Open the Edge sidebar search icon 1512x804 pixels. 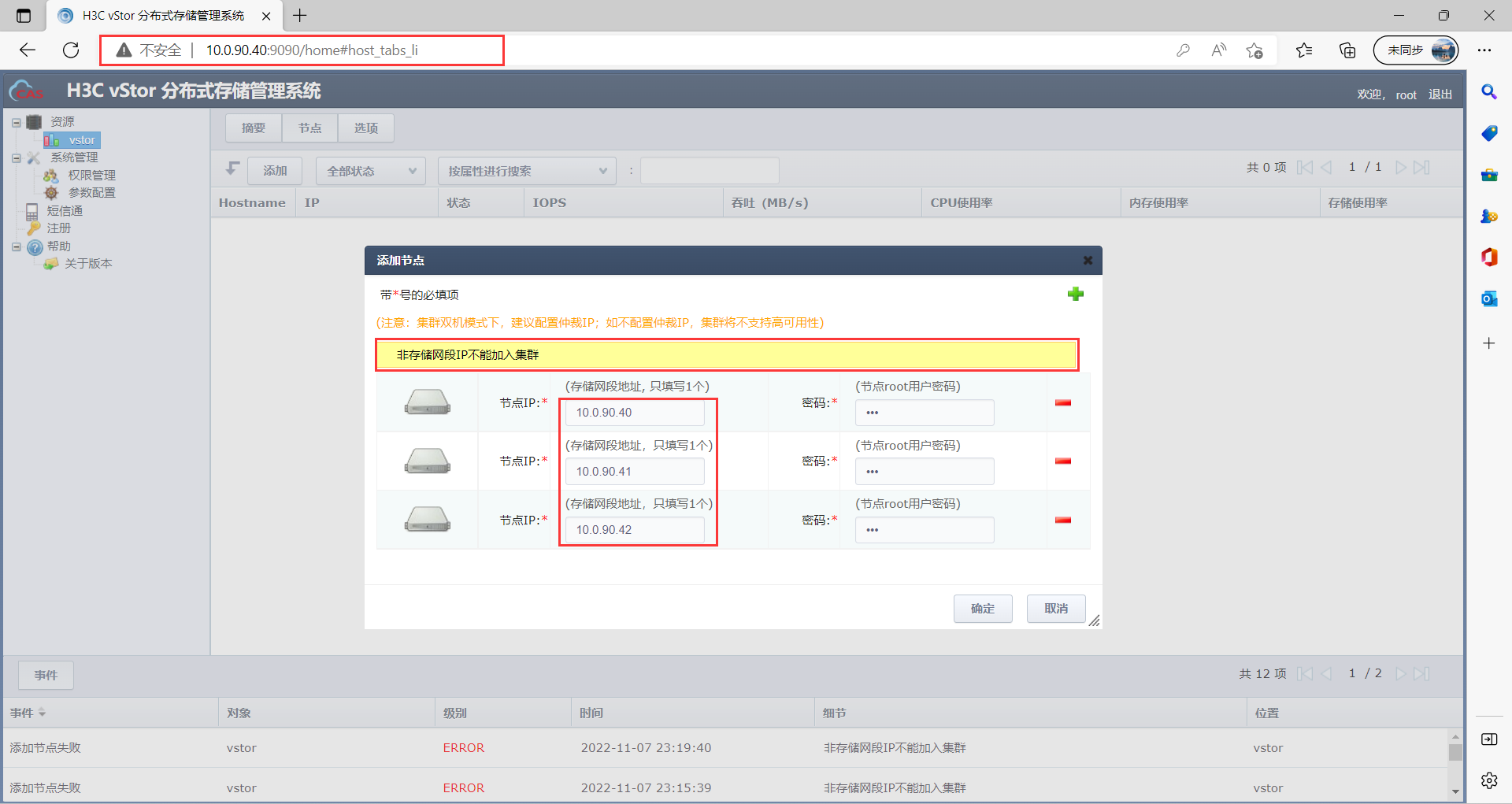(x=1489, y=92)
